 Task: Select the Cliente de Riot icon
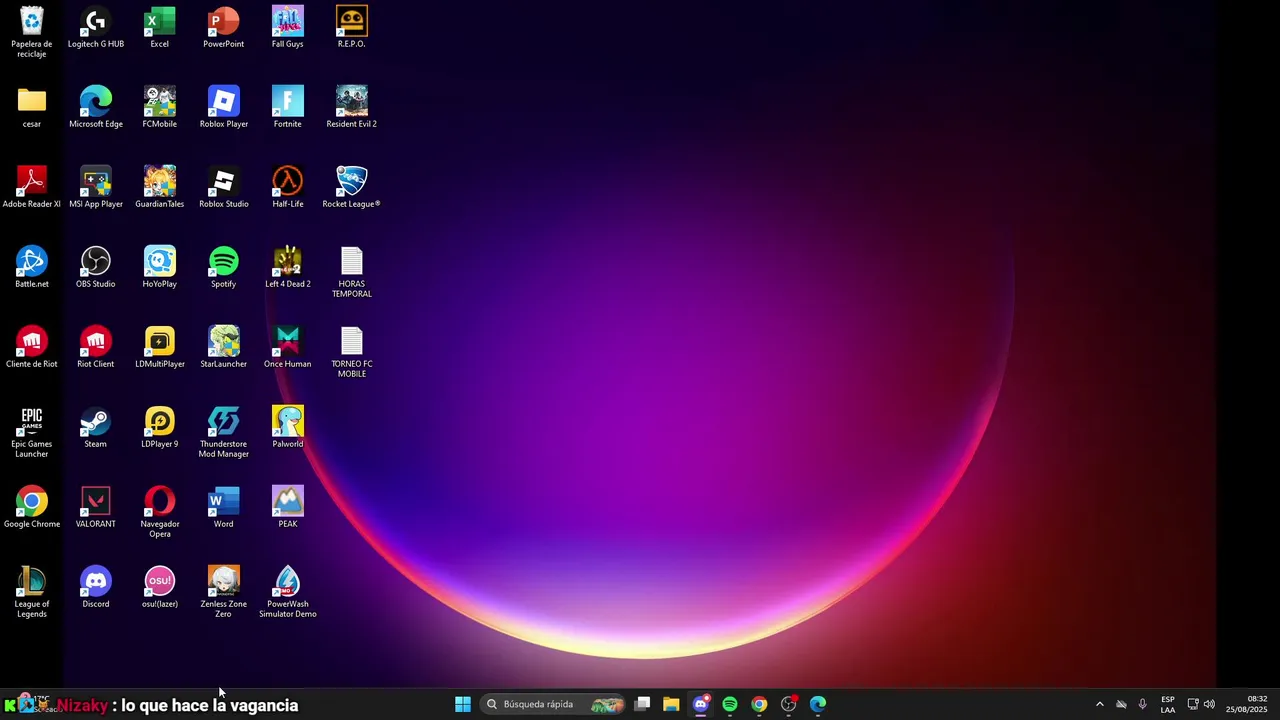[x=32, y=347]
